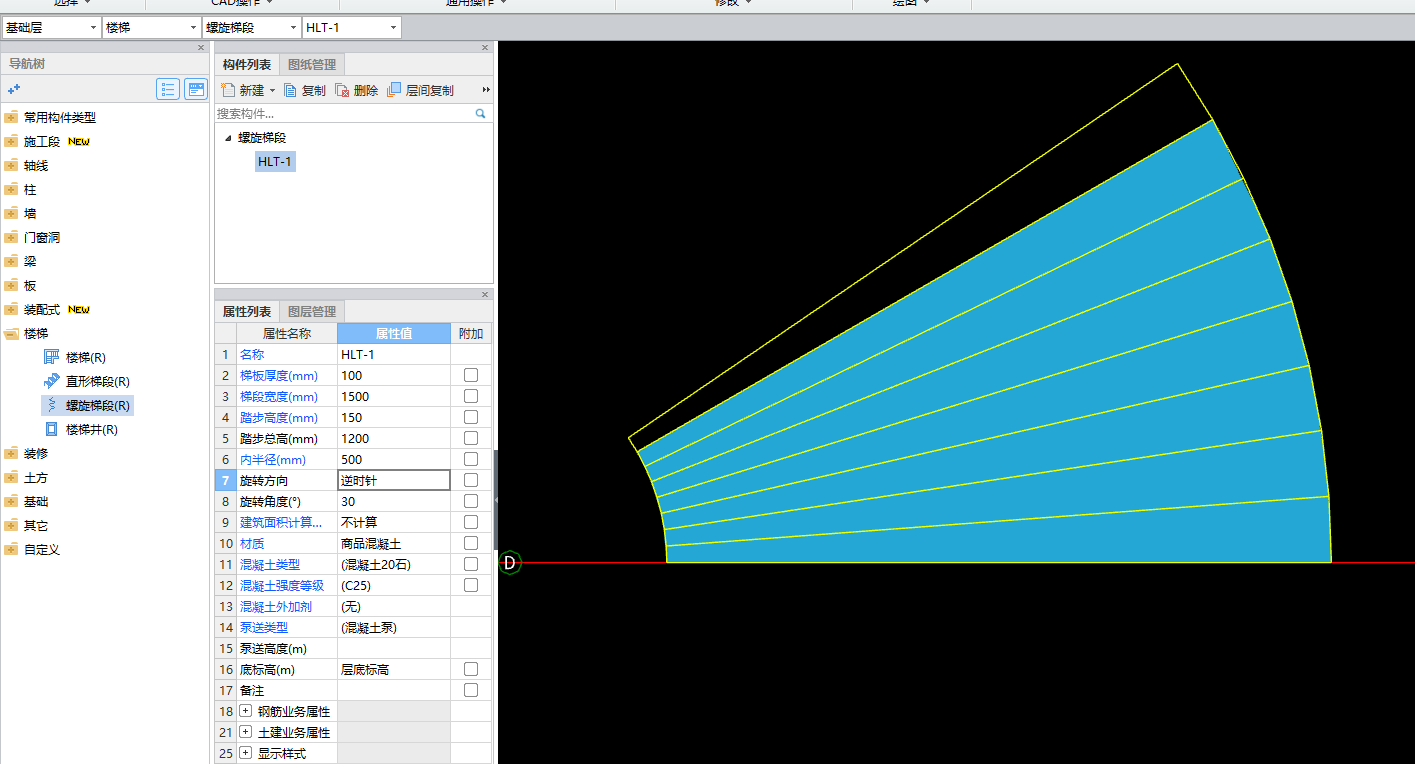Viewport: 1415px width, 764px height.
Task: Close the 构件列表 component list panel
Action: pyautogui.click(x=486, y=47)
